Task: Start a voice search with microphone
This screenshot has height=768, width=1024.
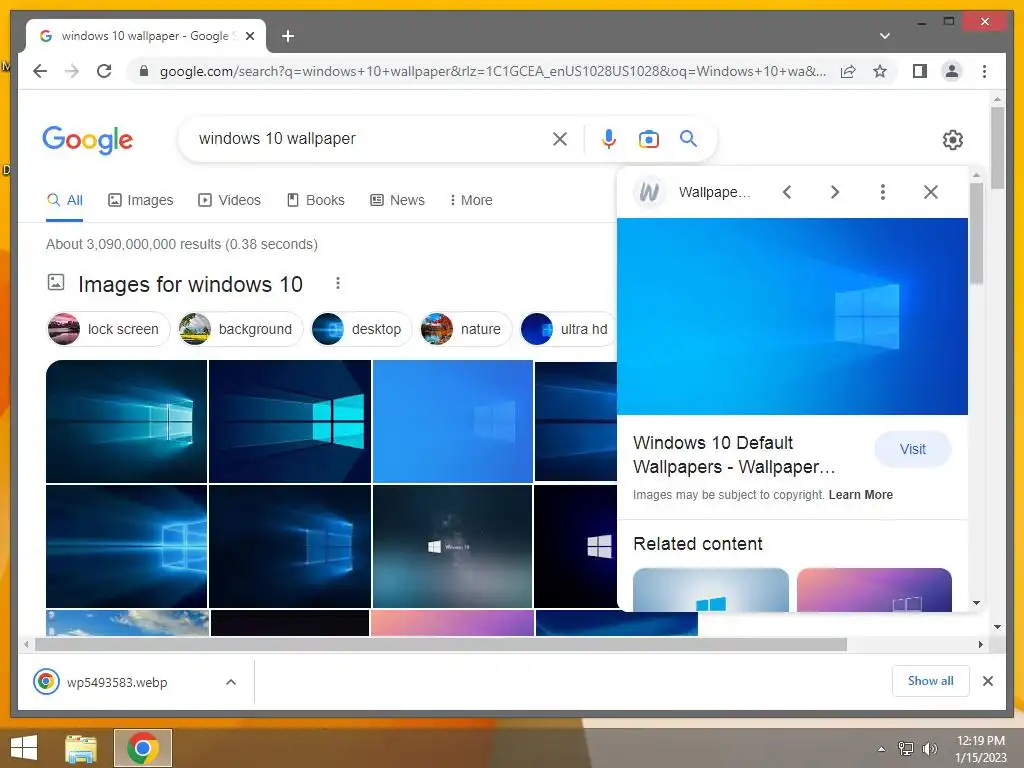Action: click(x=609, y=139)
